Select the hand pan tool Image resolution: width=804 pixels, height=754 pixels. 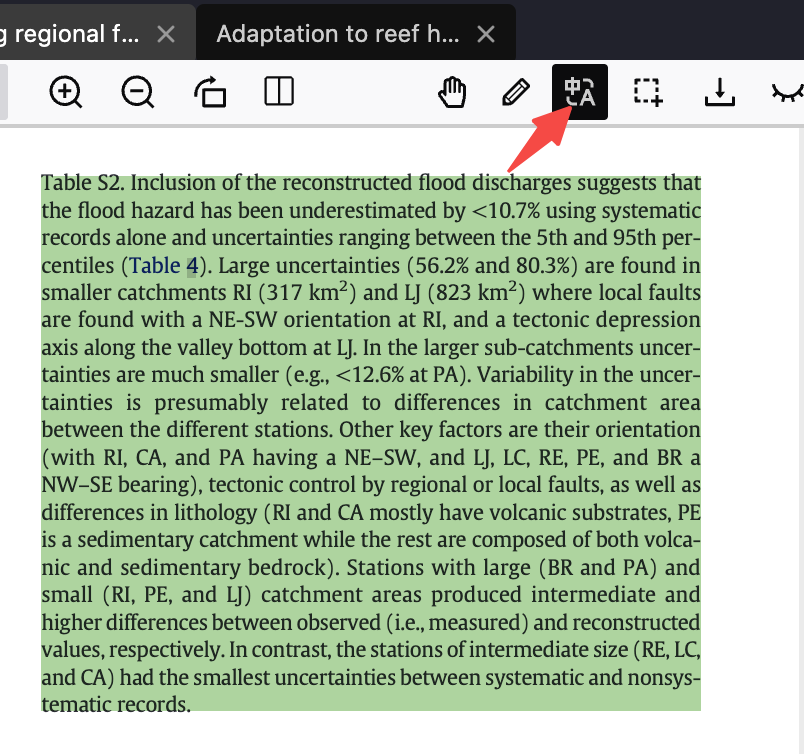click(x=452, y=92)
